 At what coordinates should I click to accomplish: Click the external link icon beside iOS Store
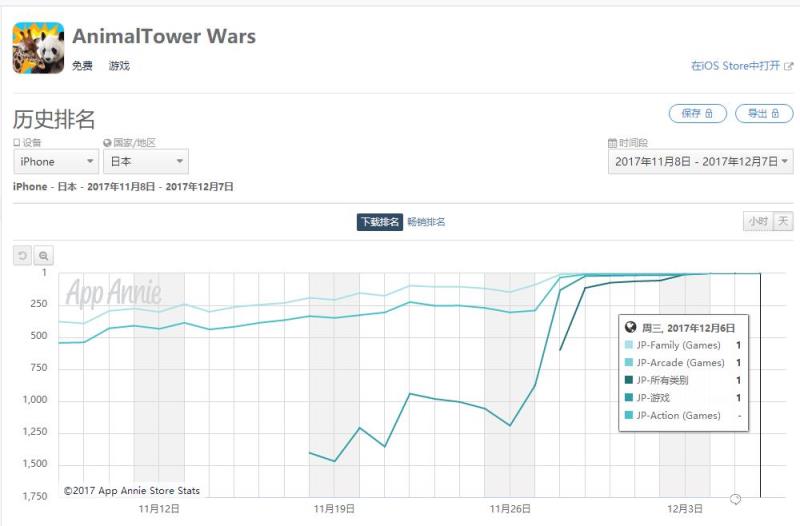(789, 66)
